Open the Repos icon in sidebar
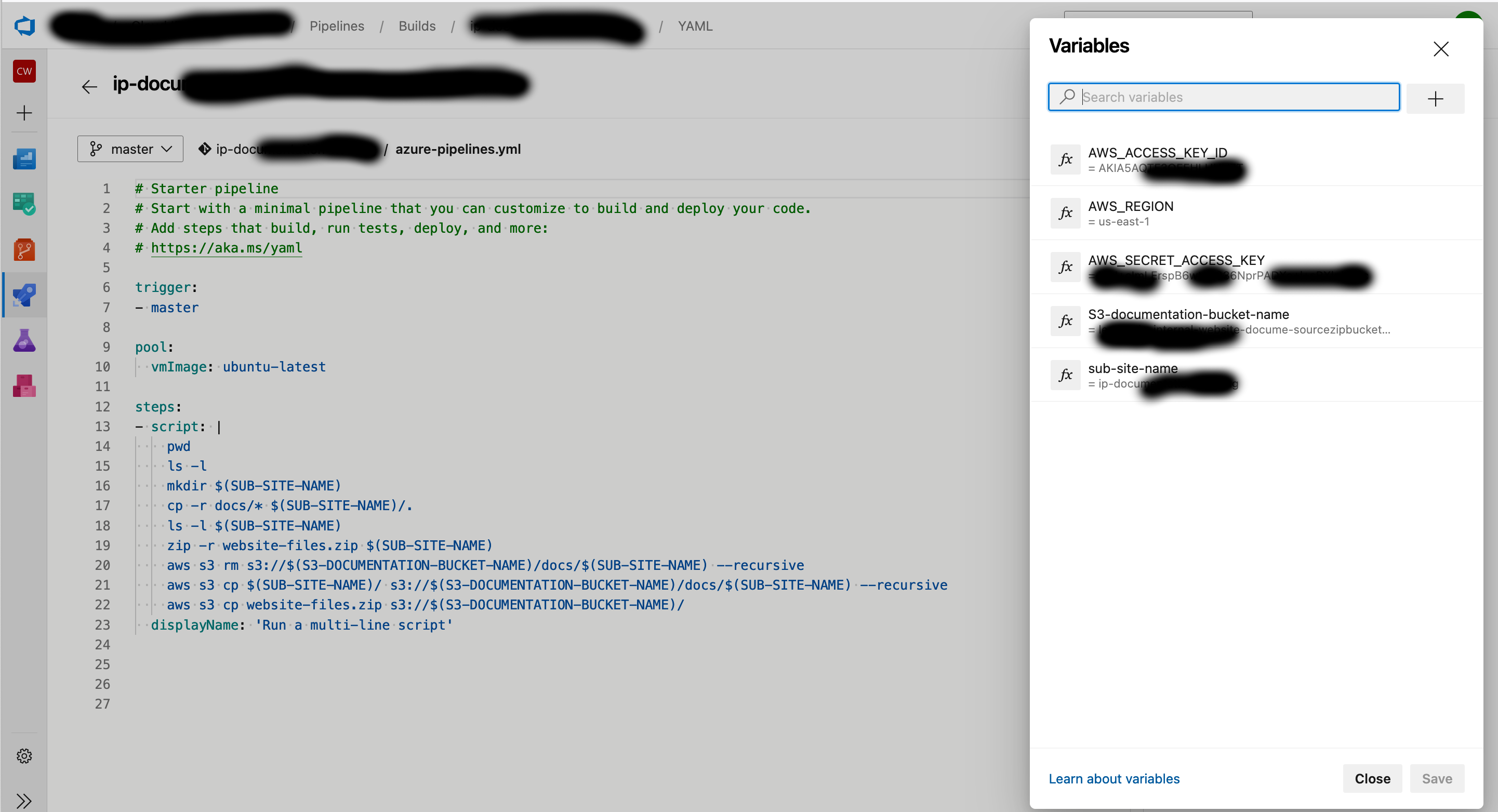The width and height of the screenshot is (1498, 812). point(24,250)
